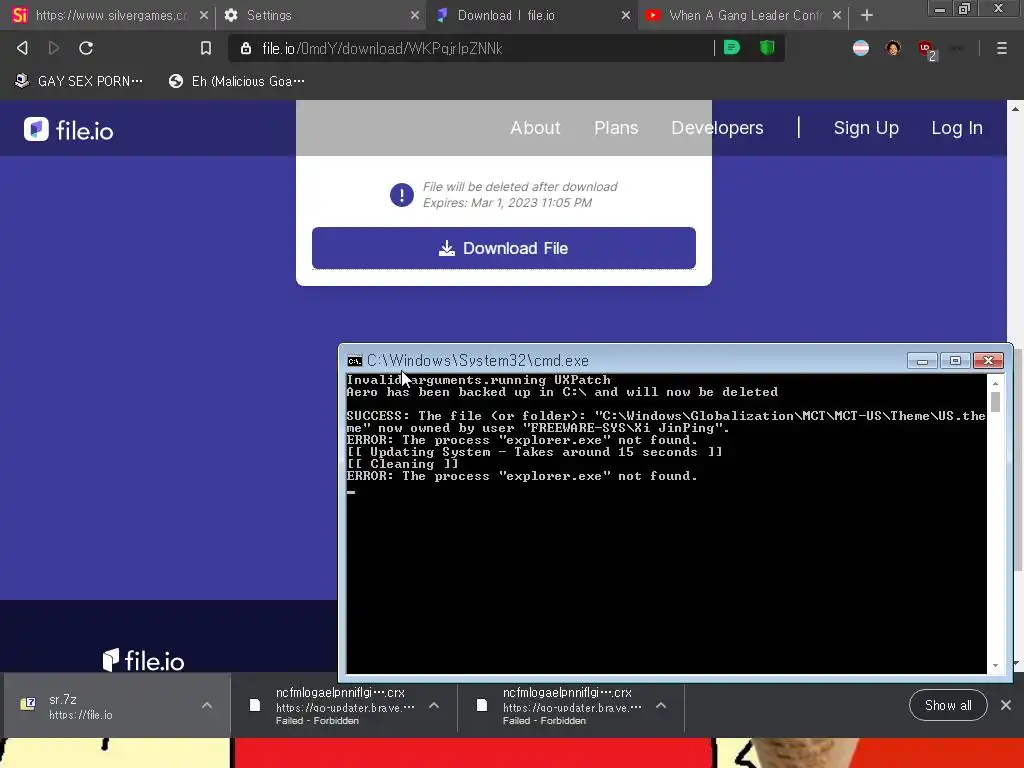Image resolution: width=1024 pixels, height=768 pixels.
Task: Bookmark this page with the bookmark icon
Action: (206, 48)
